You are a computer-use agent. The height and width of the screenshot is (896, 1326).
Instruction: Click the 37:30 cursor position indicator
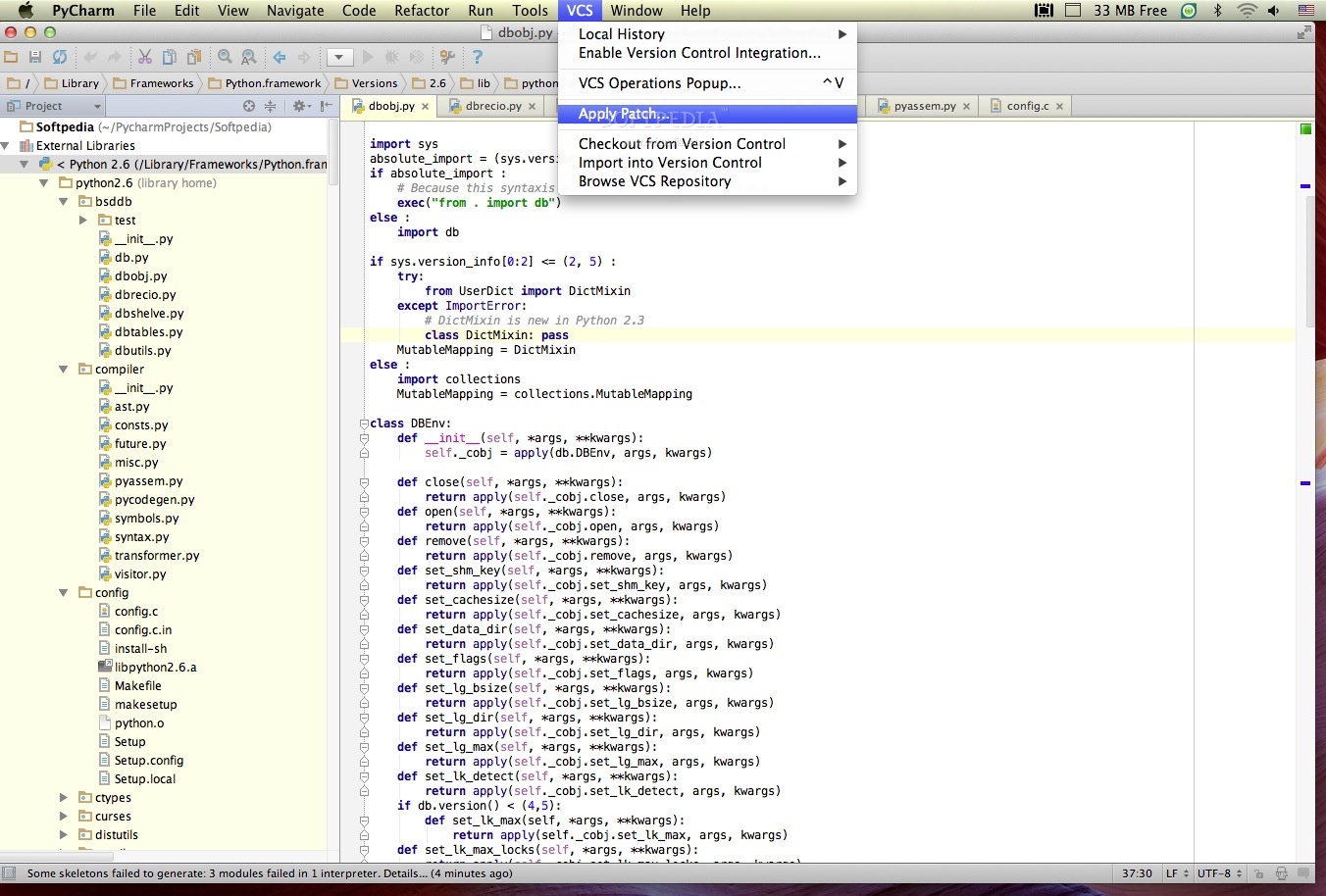tap(1137, 873)
